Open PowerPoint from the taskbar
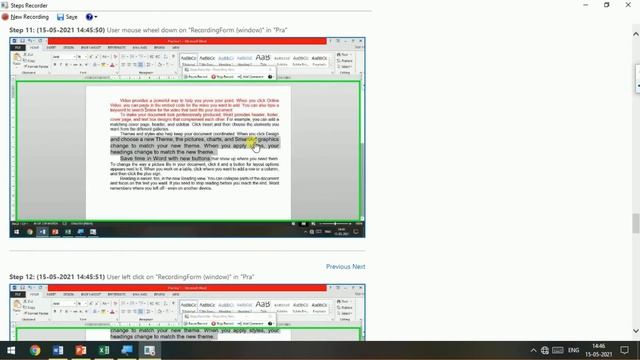The width and height of the screenshot is (640, 360). pos(81,350)
